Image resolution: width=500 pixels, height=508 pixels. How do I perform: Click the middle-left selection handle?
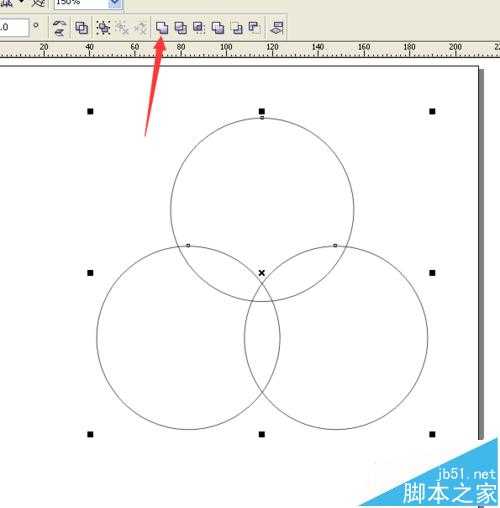click(90, 273)
